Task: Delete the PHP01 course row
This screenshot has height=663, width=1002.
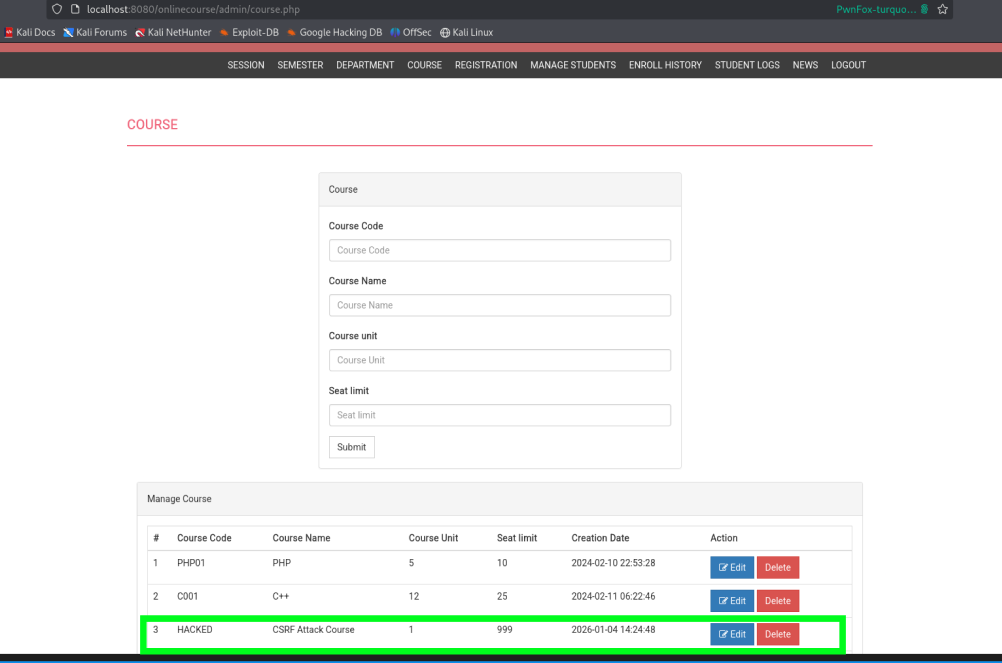Action: tap(778, 567)
